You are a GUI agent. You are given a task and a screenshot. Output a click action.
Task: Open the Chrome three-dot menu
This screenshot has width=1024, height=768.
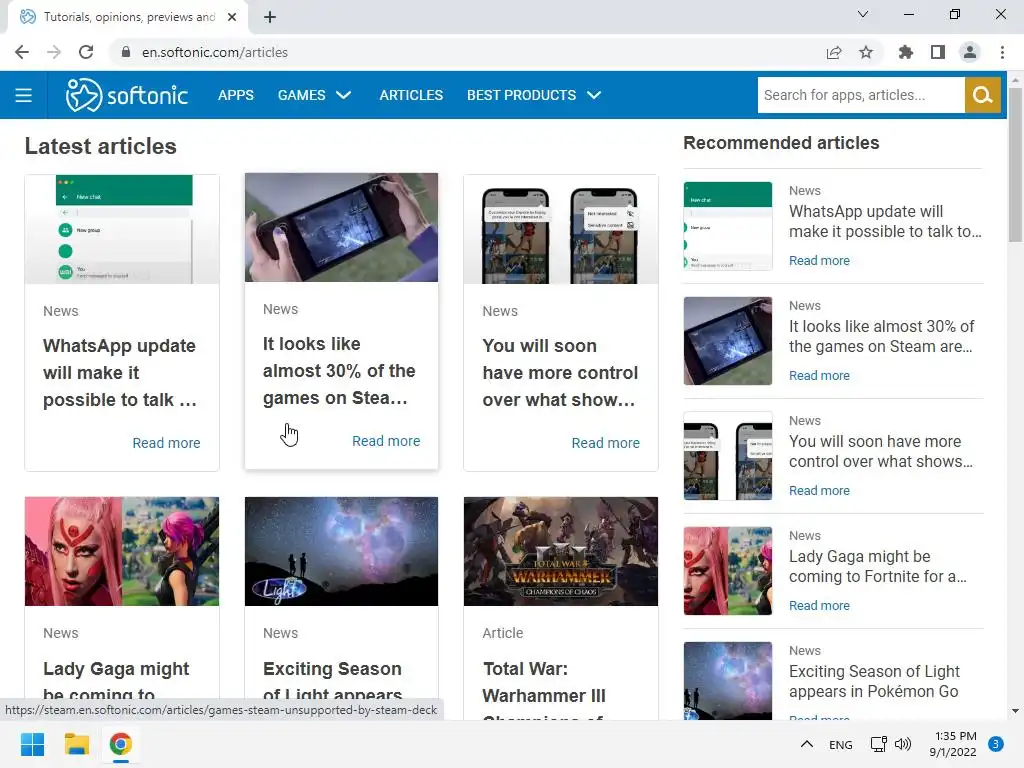point(1002,52)
